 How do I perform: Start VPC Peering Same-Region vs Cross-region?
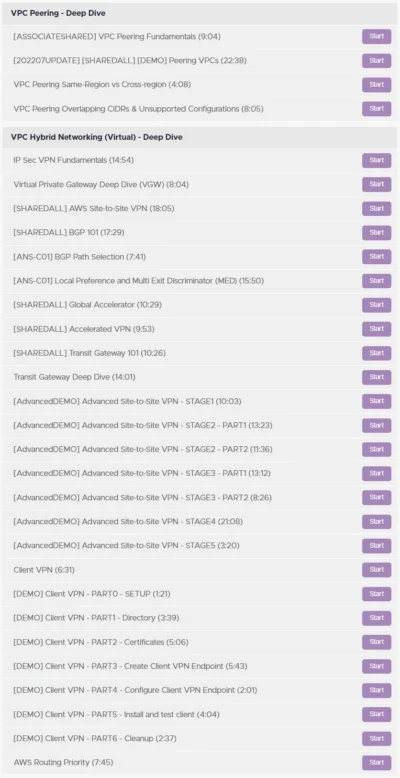pyautogui.click(x=376, y=84)
